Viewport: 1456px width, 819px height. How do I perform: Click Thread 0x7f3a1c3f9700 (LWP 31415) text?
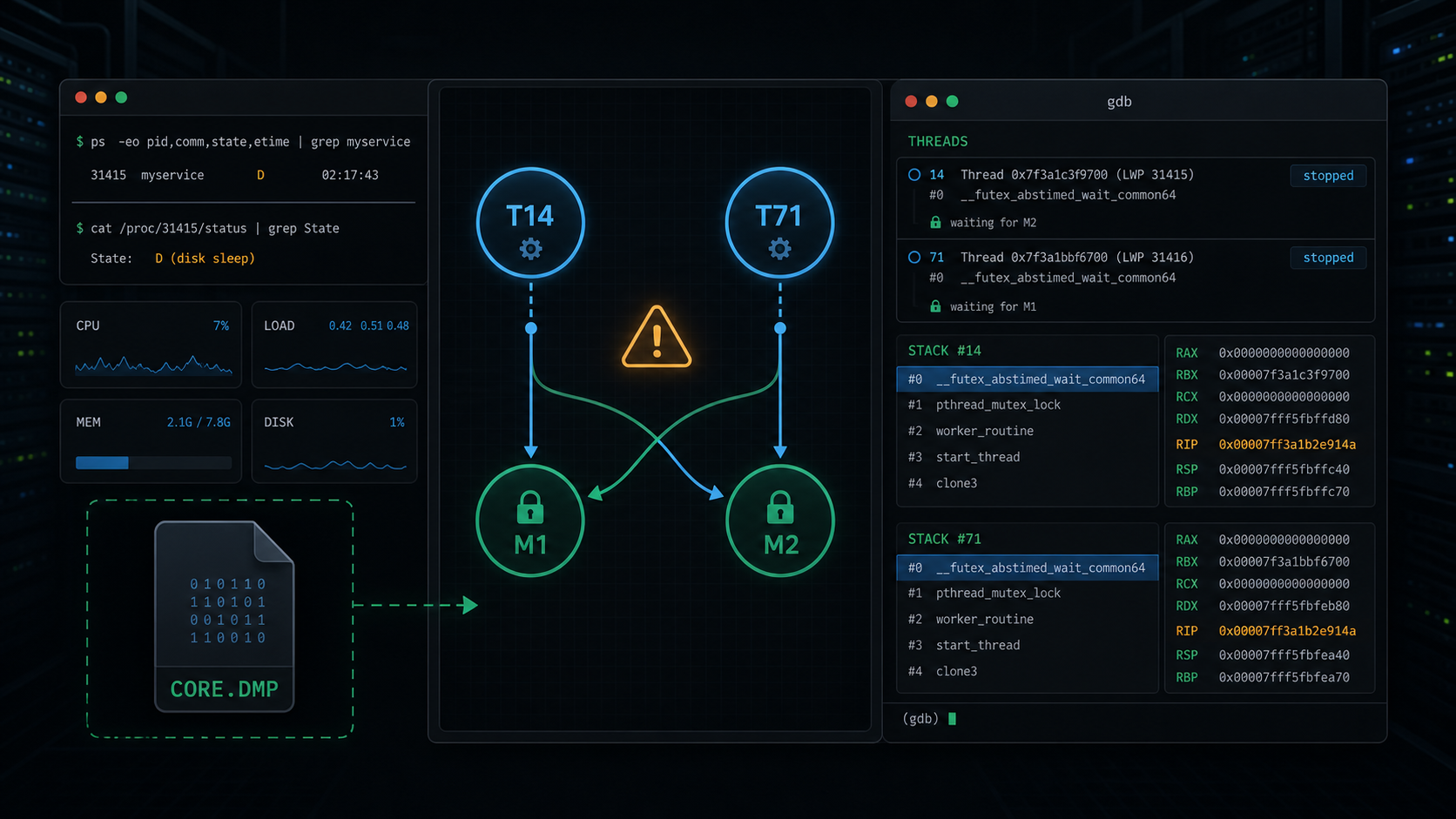click(1077, 175)
